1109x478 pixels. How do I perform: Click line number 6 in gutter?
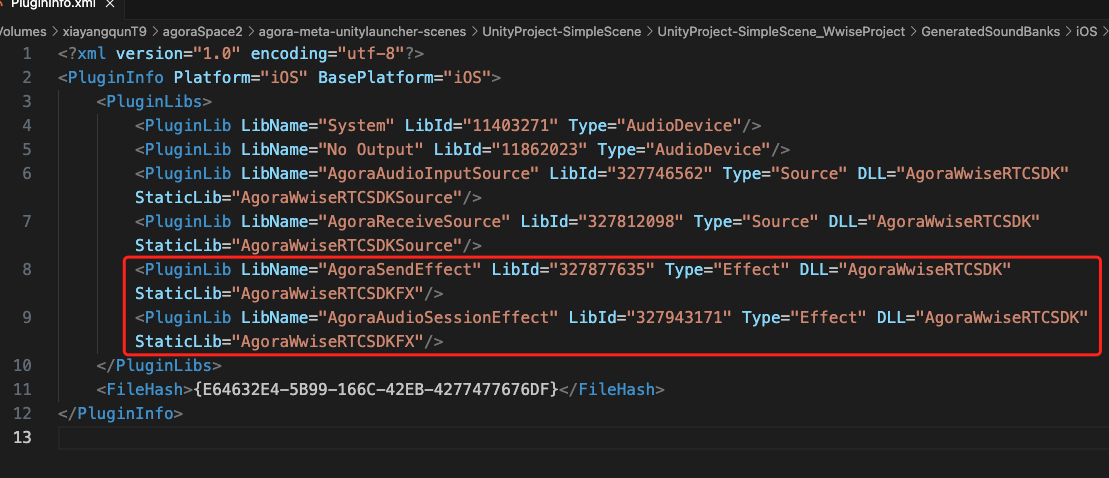click(27, 173)
